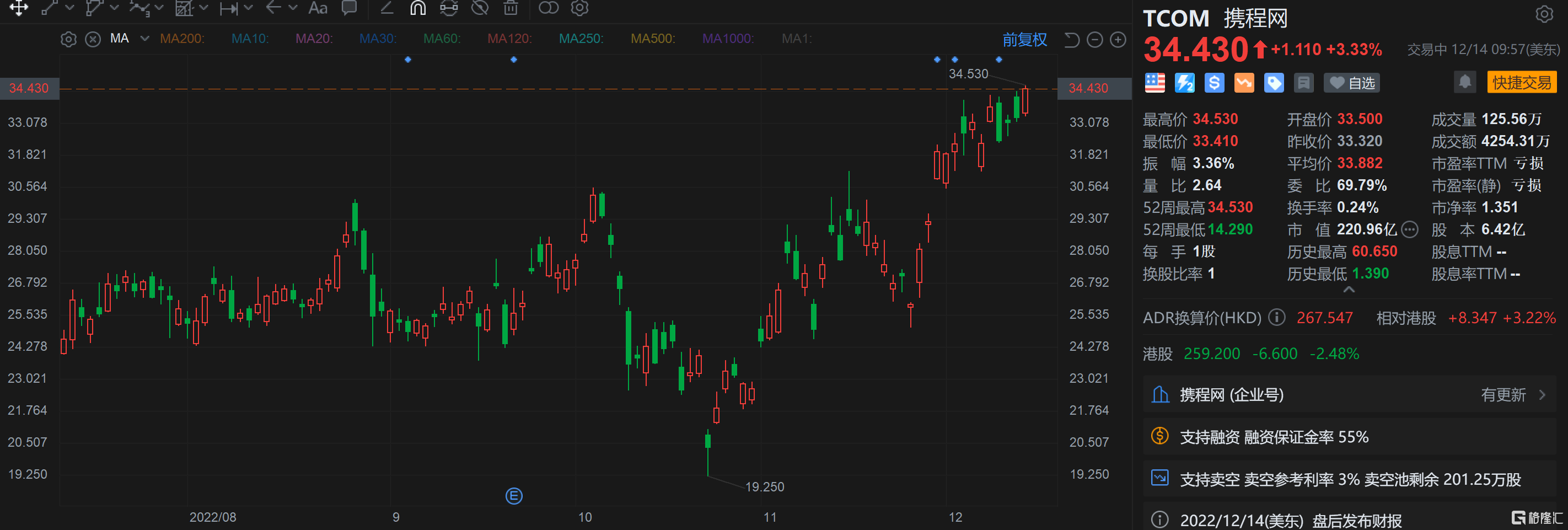Select the Aa text annotation tool
Viewport: 1568px width, 530px height.
click(x=318, y=7)
